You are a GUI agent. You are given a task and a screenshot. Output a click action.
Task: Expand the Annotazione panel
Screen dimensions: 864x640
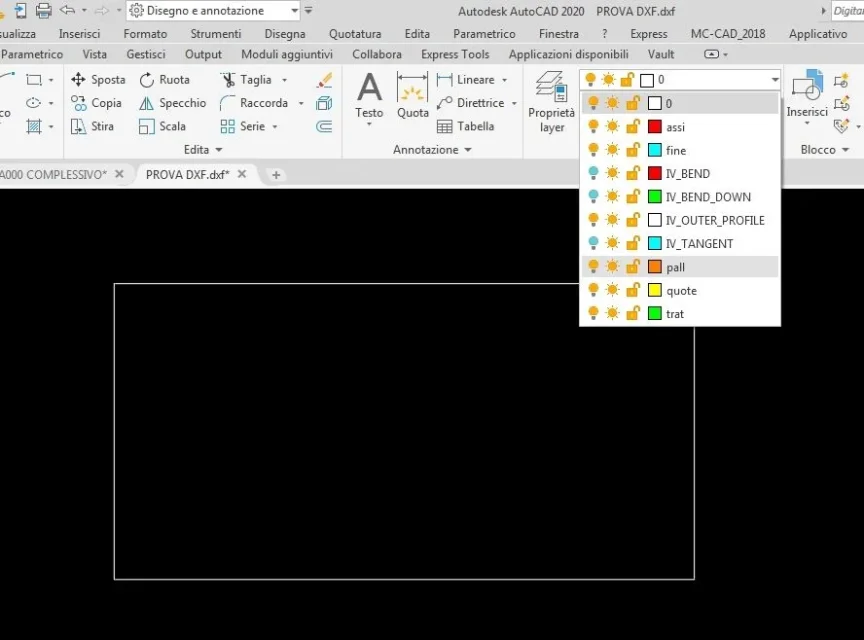[432, 149]
